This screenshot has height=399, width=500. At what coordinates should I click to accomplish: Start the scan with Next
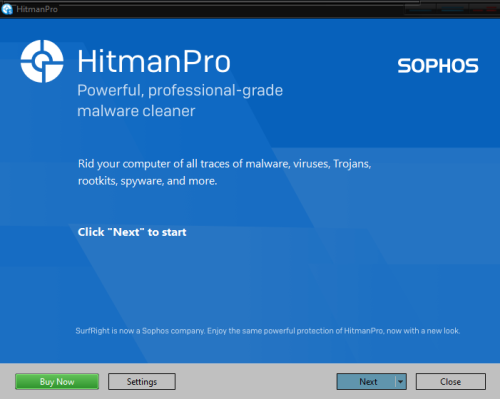tap(366, 382)
